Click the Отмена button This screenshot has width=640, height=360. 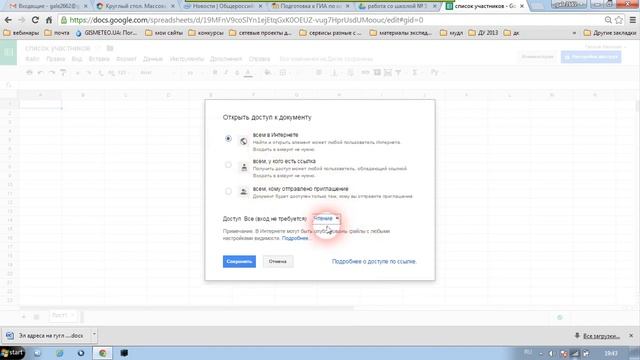click(x=278, y=261)
